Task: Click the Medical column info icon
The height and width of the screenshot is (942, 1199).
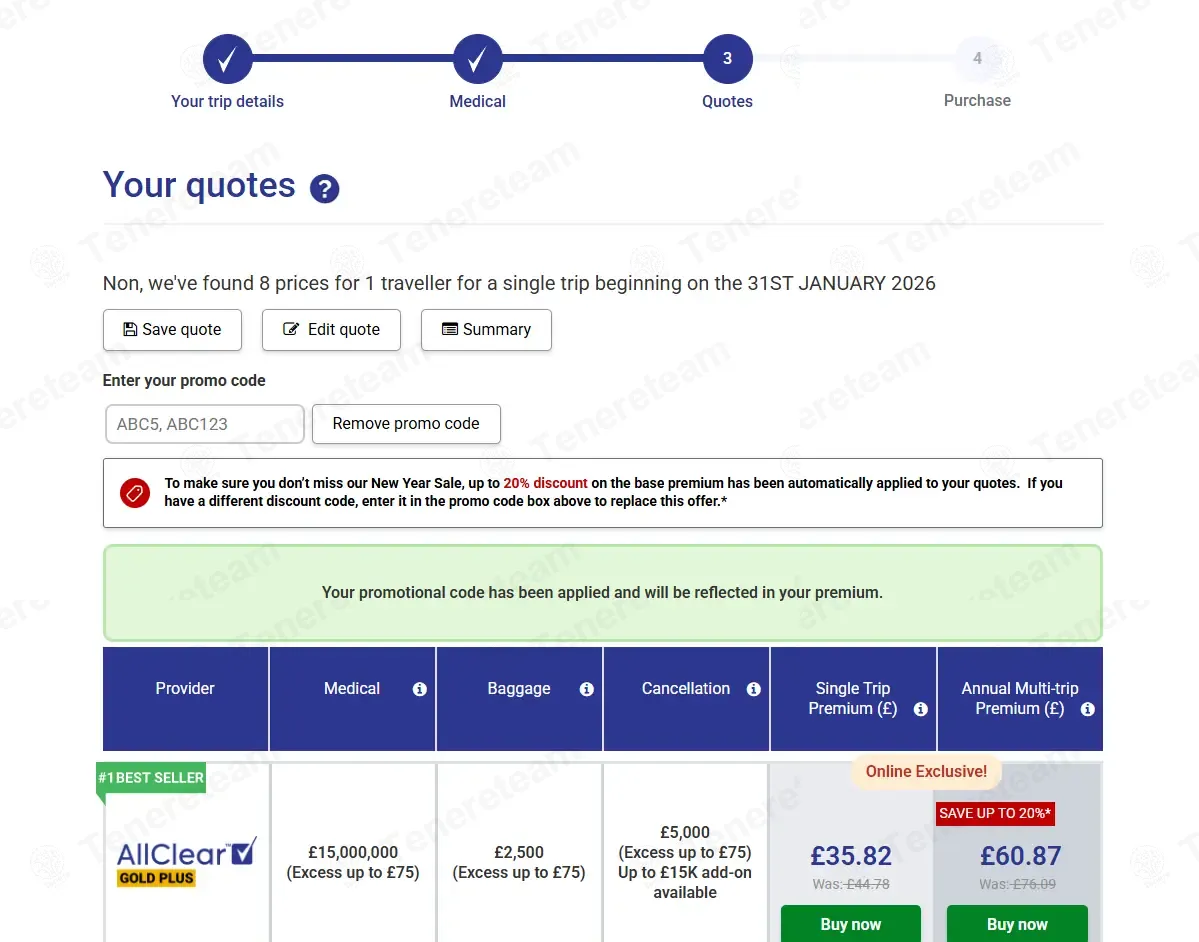Action: point(420,689)
